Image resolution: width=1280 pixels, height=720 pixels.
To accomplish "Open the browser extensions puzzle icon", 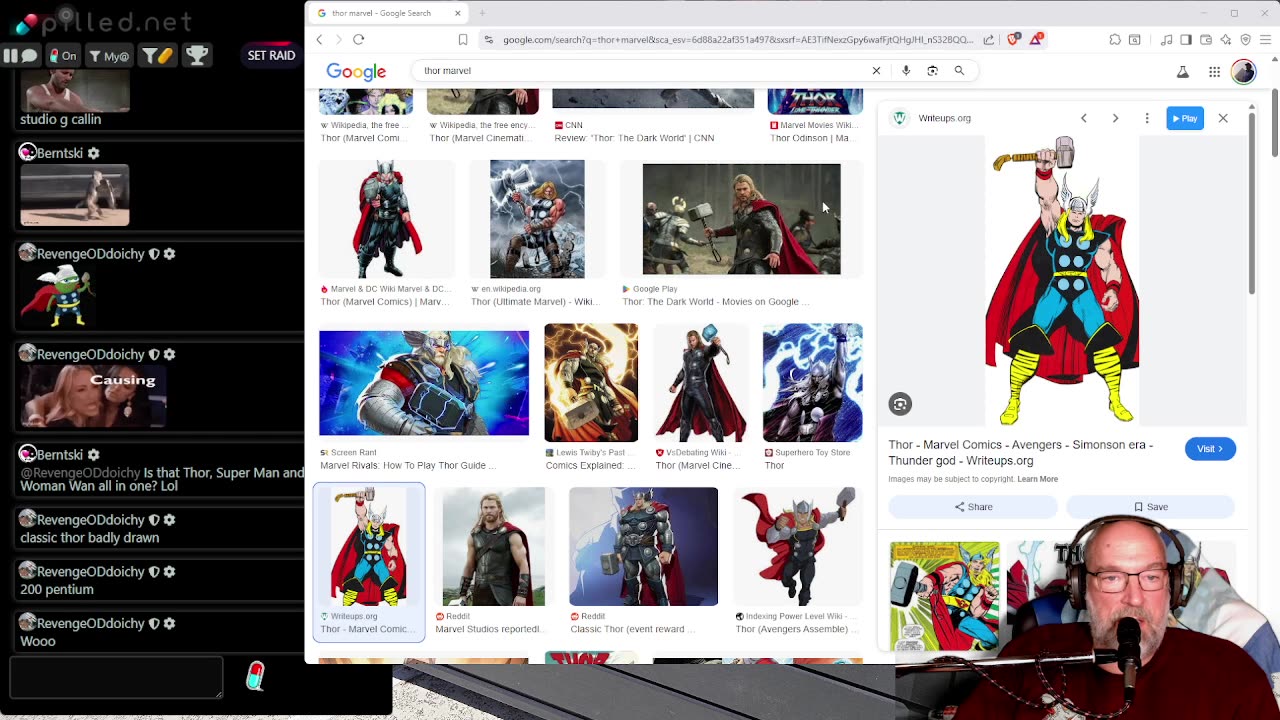I will (1115, 40).
